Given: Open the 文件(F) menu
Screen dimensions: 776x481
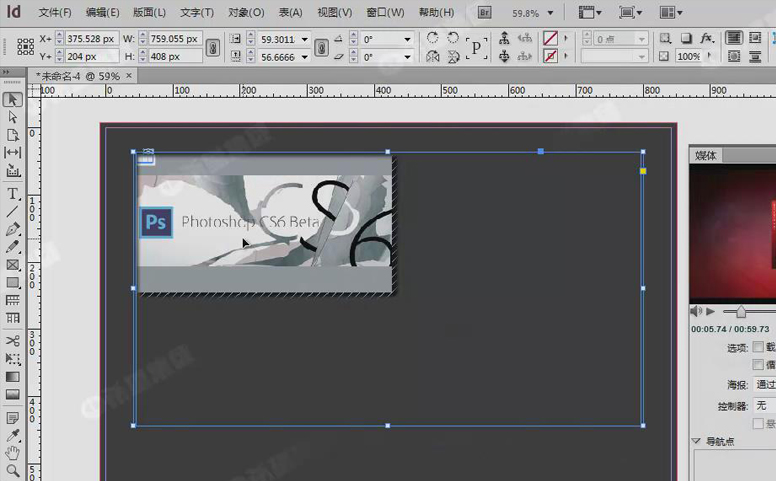Looking at the screenshot, I should click(x=55, y=13).
